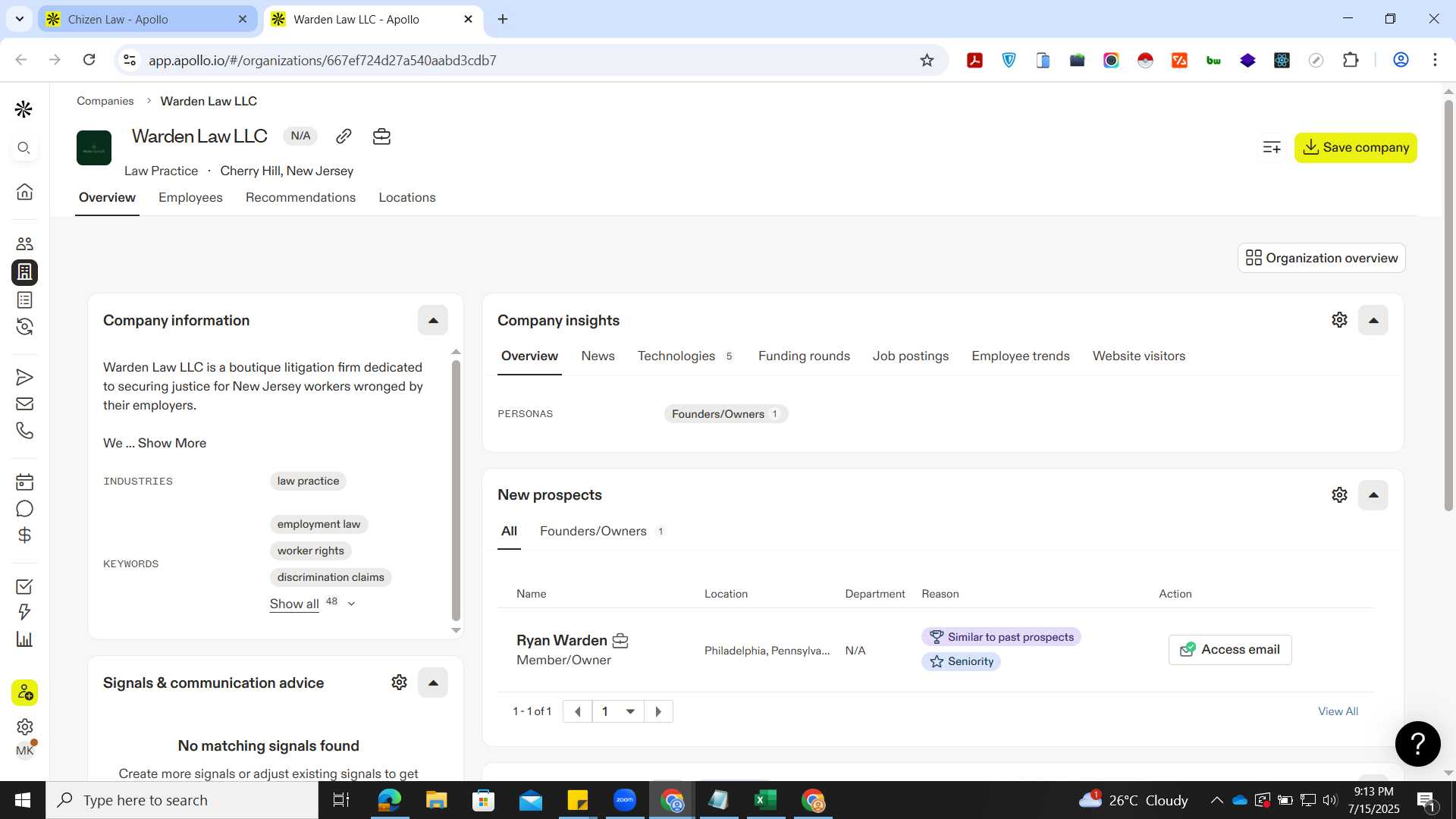Open Zoom from the taskbar
Screen dimensions: 1456x819
point(625,800)
